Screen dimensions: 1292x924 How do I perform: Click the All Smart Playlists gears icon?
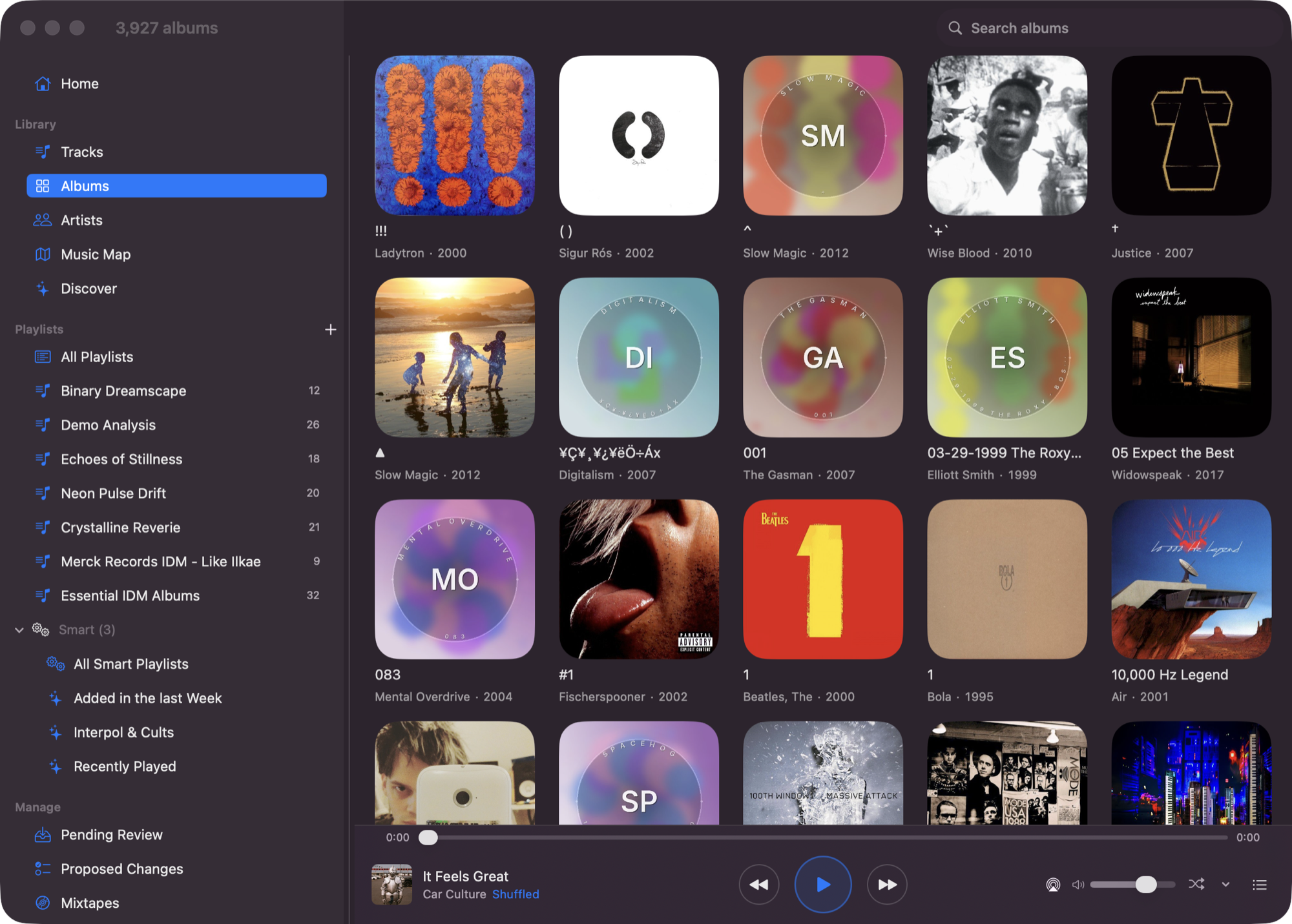coord(56,664)
